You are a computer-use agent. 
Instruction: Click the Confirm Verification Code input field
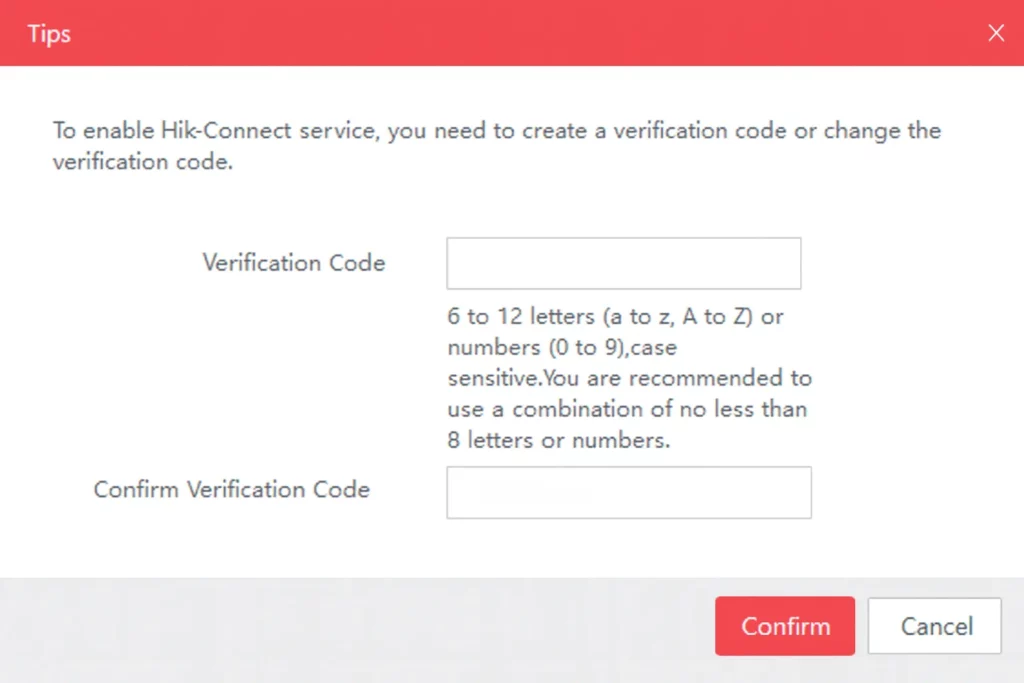(628, 492)
